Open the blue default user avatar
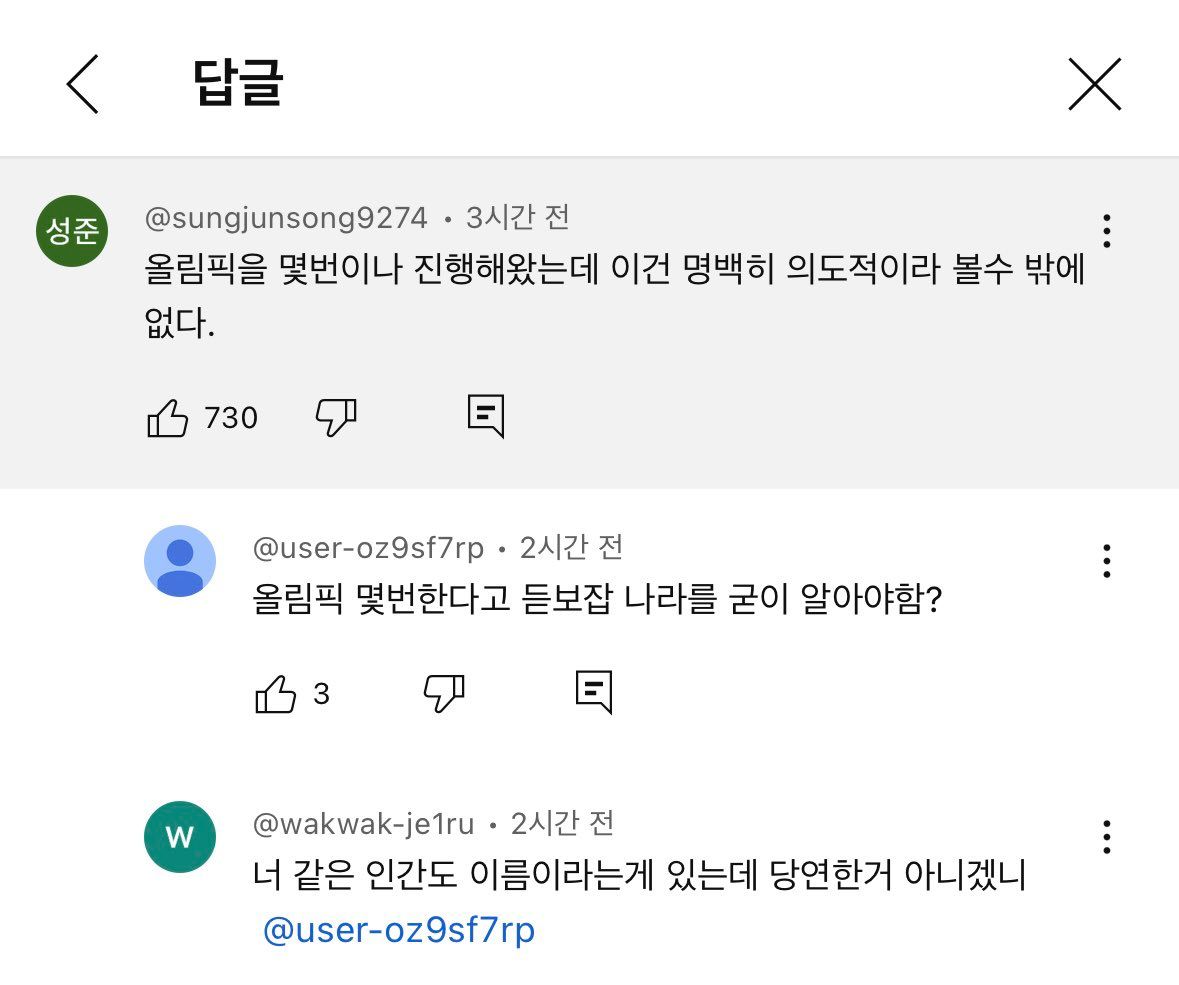 pos(180,561)
